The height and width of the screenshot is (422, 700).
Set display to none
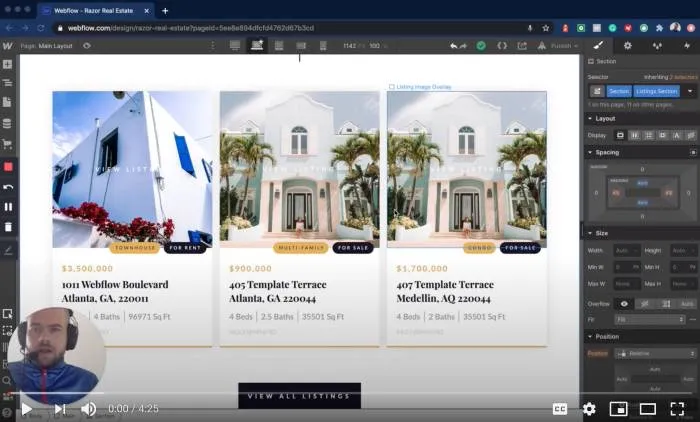point(691,135)
